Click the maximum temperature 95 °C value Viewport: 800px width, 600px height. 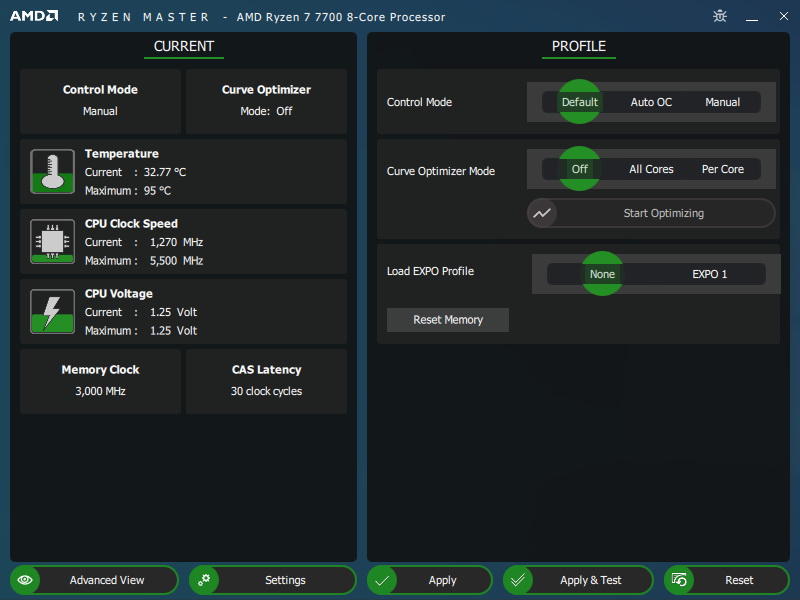pyautogui.click(x=157, y=191)
